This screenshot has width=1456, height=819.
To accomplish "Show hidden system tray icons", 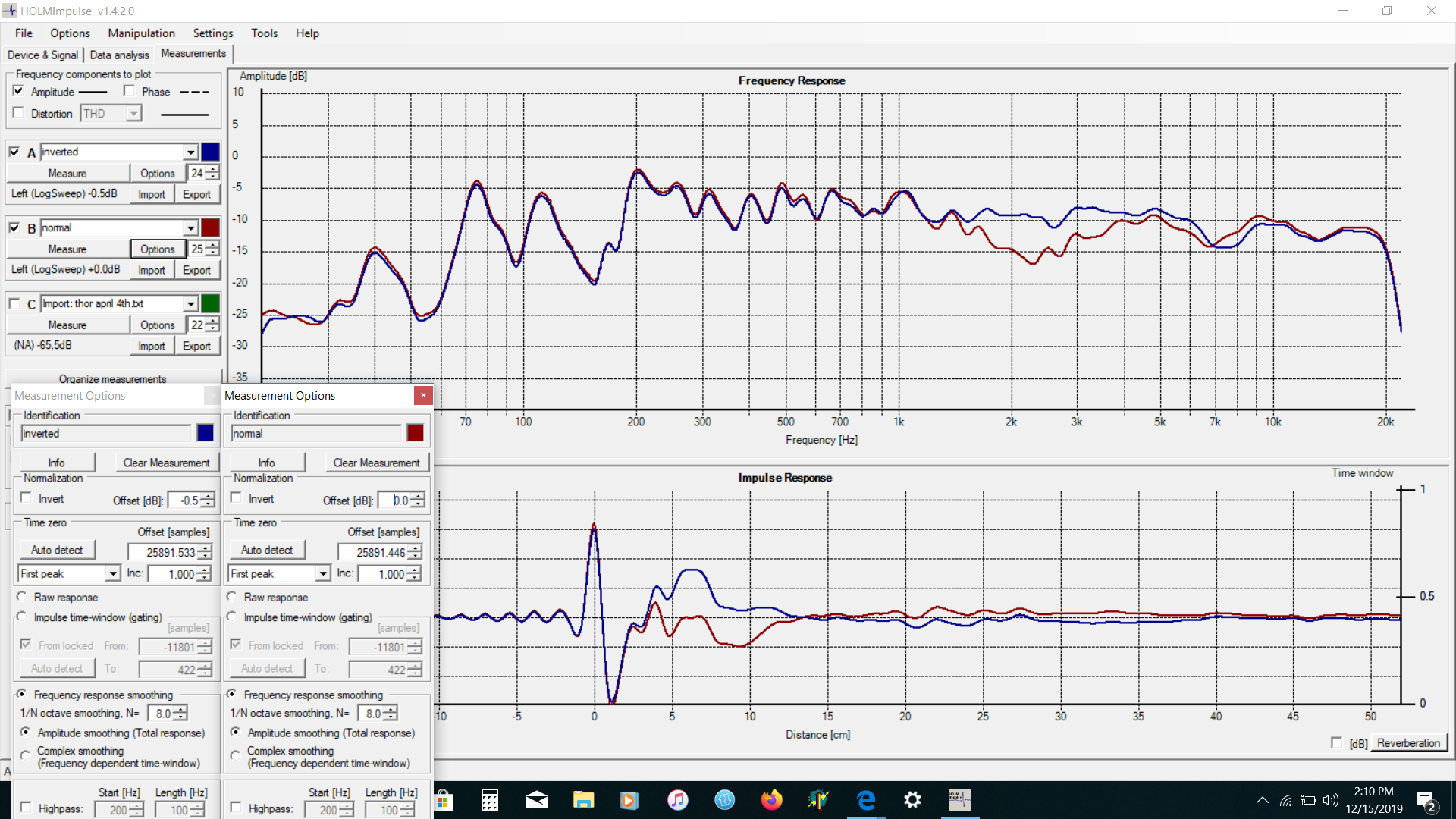I will tap(1262, 800).
